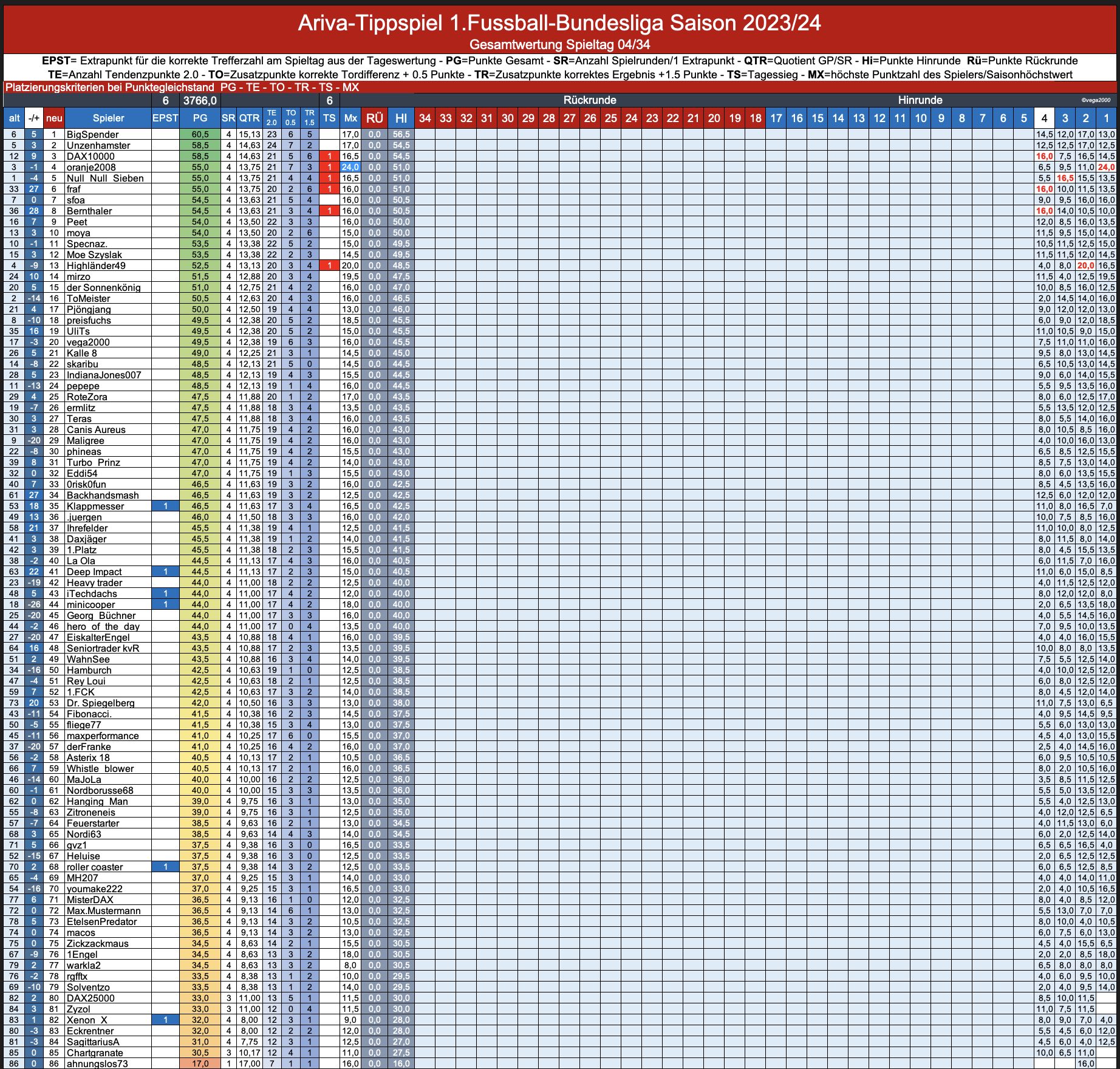Select player name 'roller coaster'

95,867
